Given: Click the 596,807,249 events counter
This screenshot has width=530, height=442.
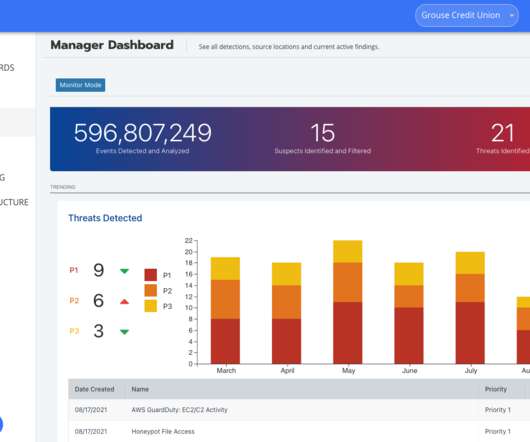Looking at the screenshot, I should point(143,133).
